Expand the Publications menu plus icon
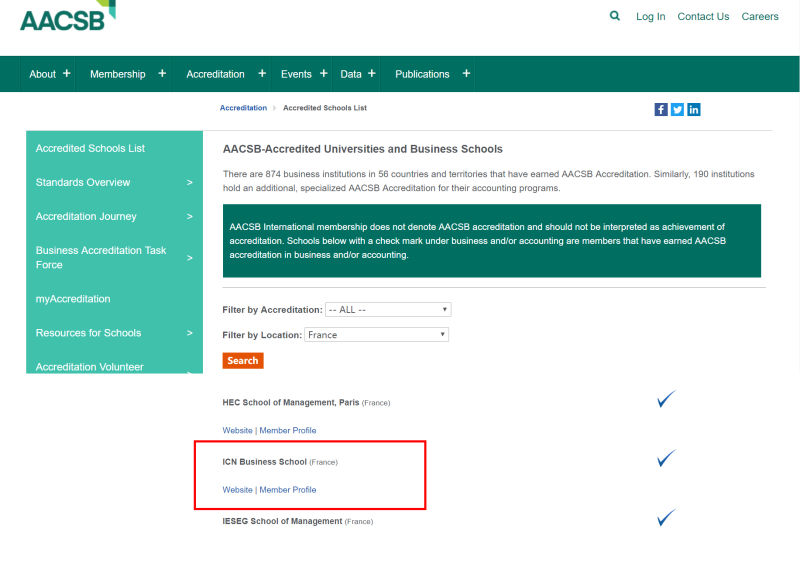The height and width of the screenshot is (576, 800). pos(466,73)
